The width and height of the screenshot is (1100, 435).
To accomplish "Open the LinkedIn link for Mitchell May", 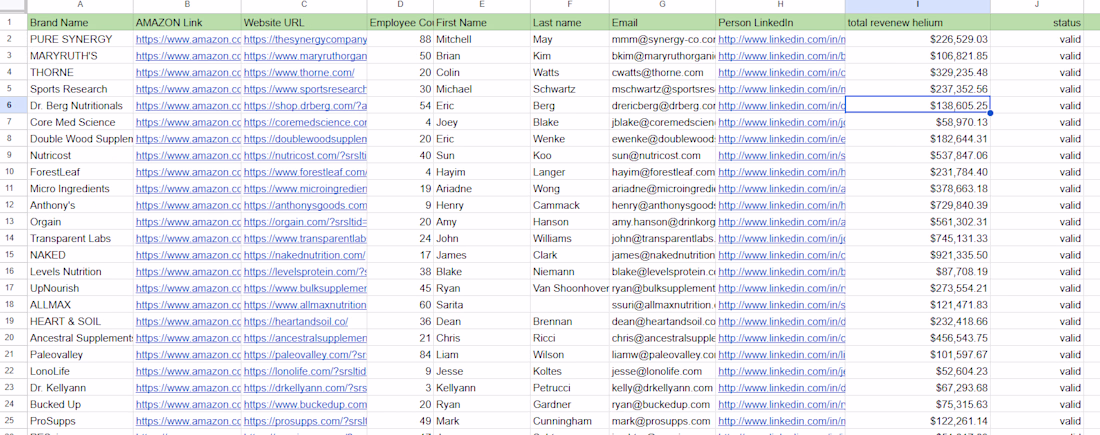I will (x=782, y=39).
